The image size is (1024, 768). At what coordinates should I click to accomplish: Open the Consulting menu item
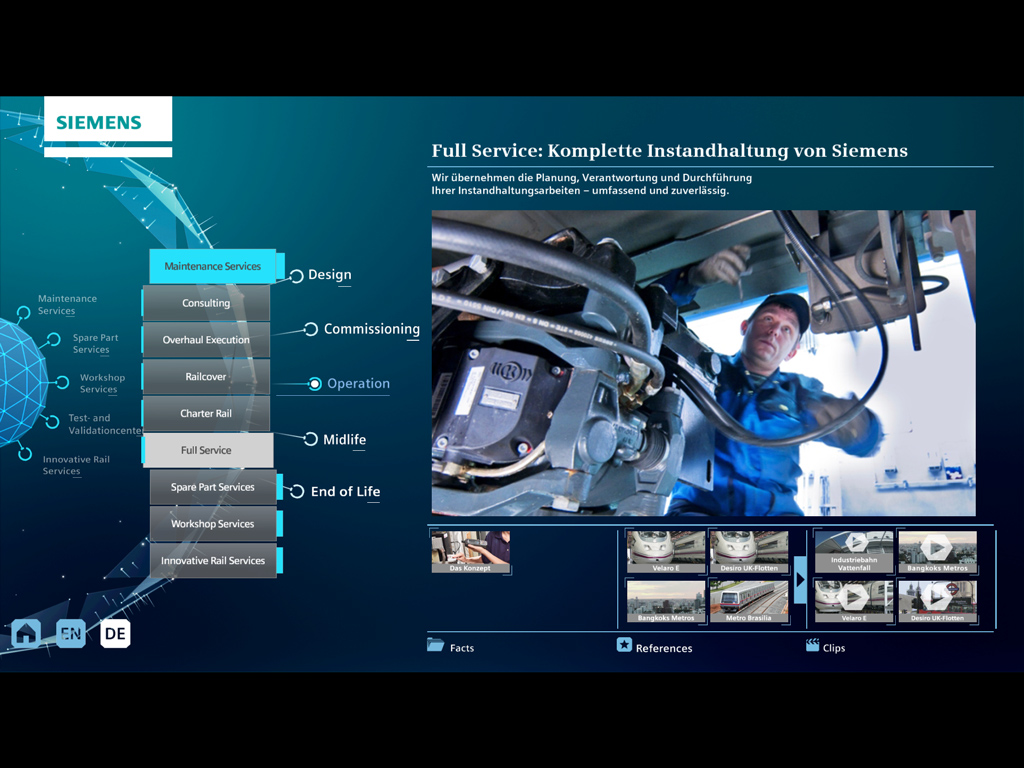[x=206, y=303]
